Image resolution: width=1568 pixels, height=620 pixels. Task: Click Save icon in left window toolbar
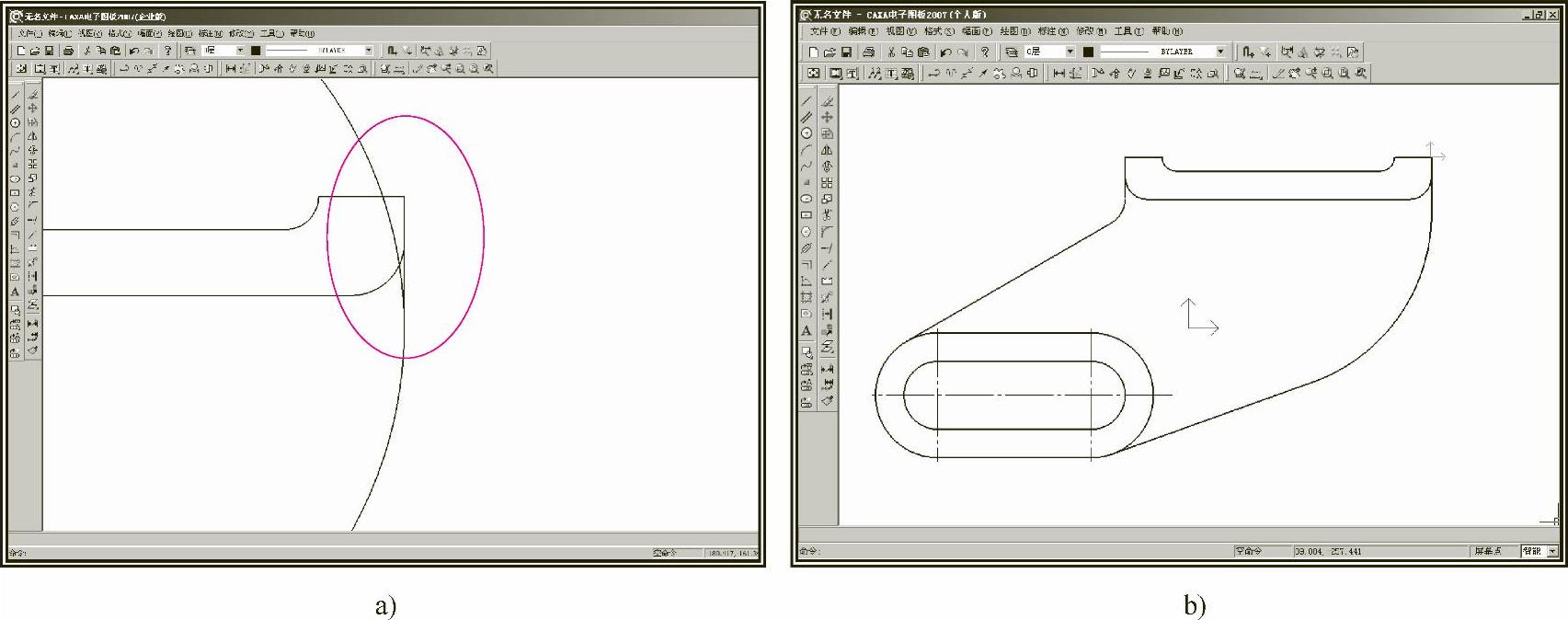pos(49,51)
